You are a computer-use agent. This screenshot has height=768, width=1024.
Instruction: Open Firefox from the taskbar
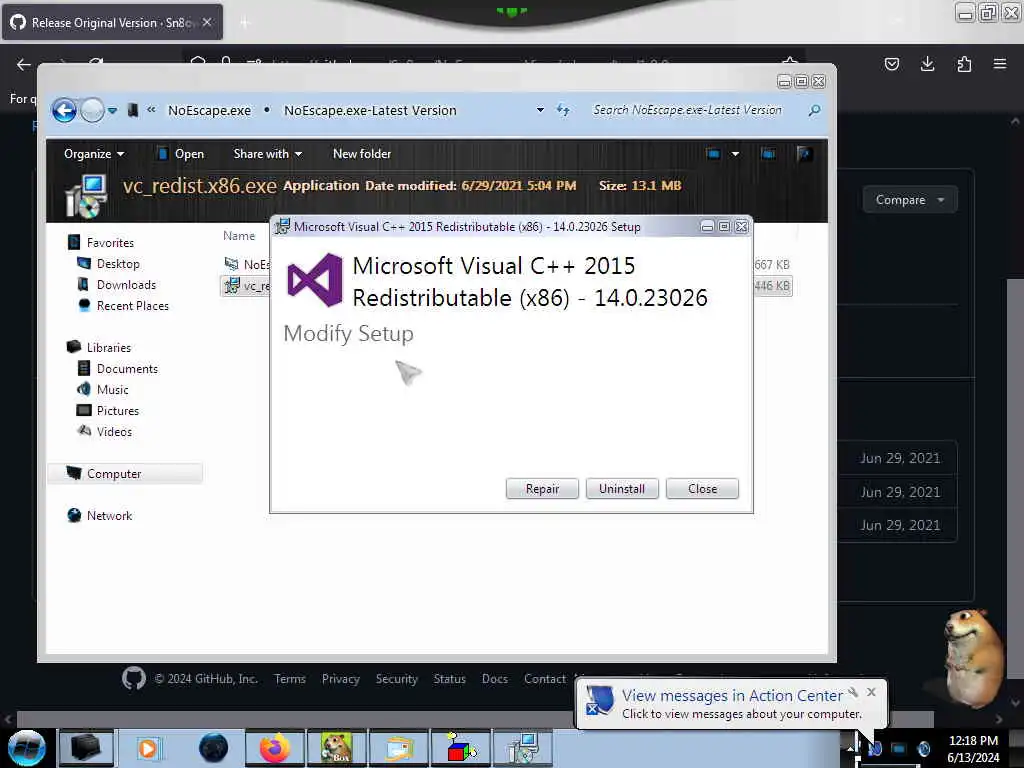coord(275,748)
